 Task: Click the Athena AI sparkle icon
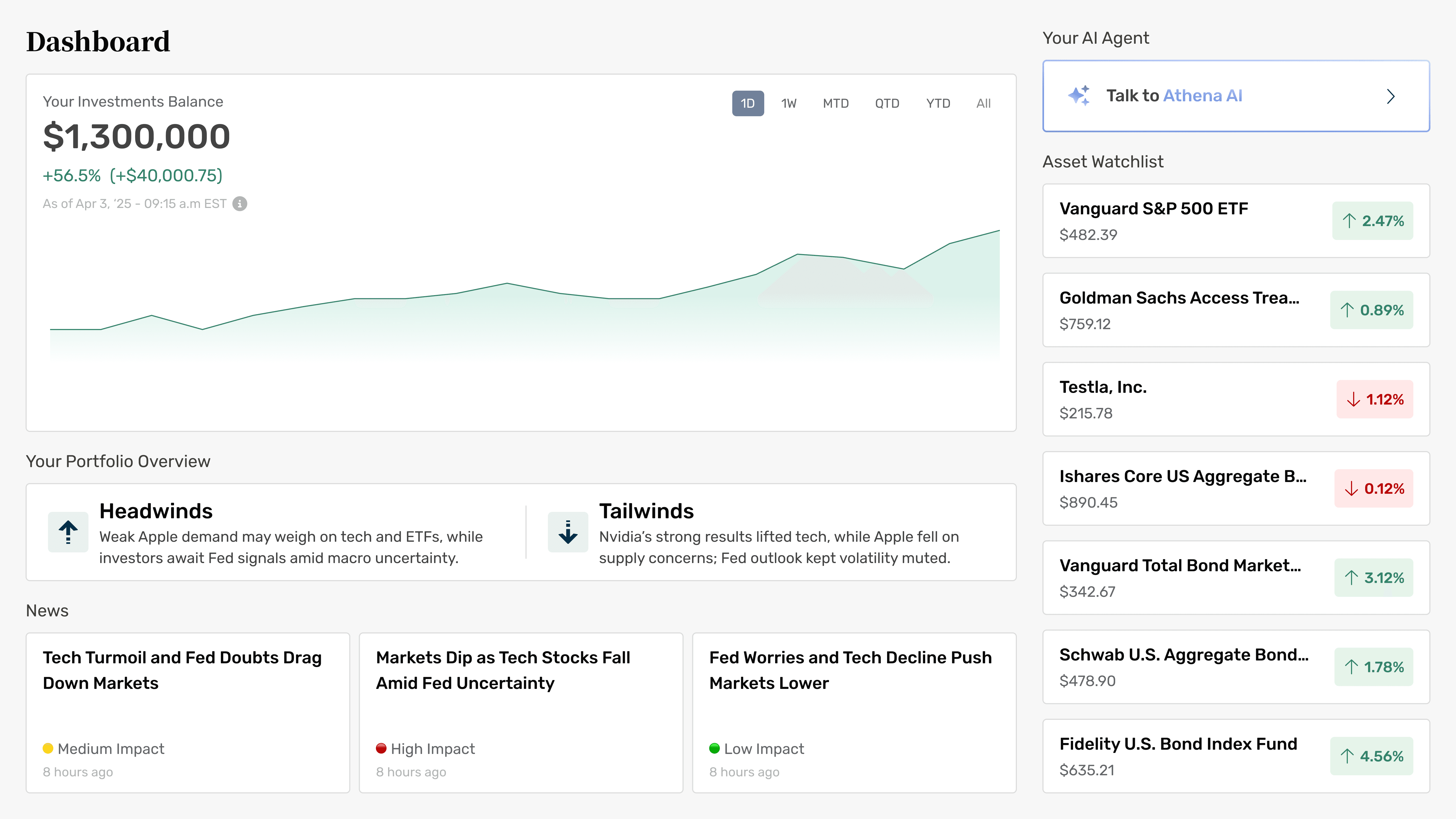(x=1078, y=96)
